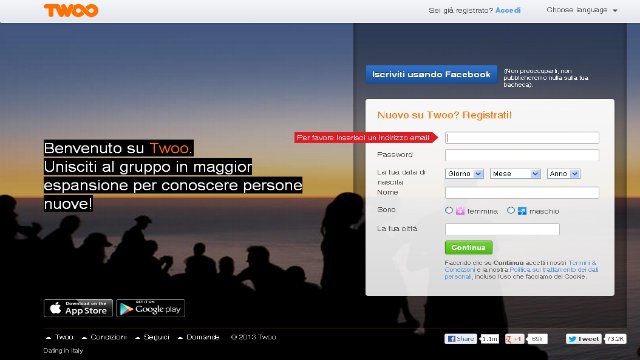Screen dimensions: 640x360
Task: Open the Google Play download badge
Action: click(x=151, y=308)
